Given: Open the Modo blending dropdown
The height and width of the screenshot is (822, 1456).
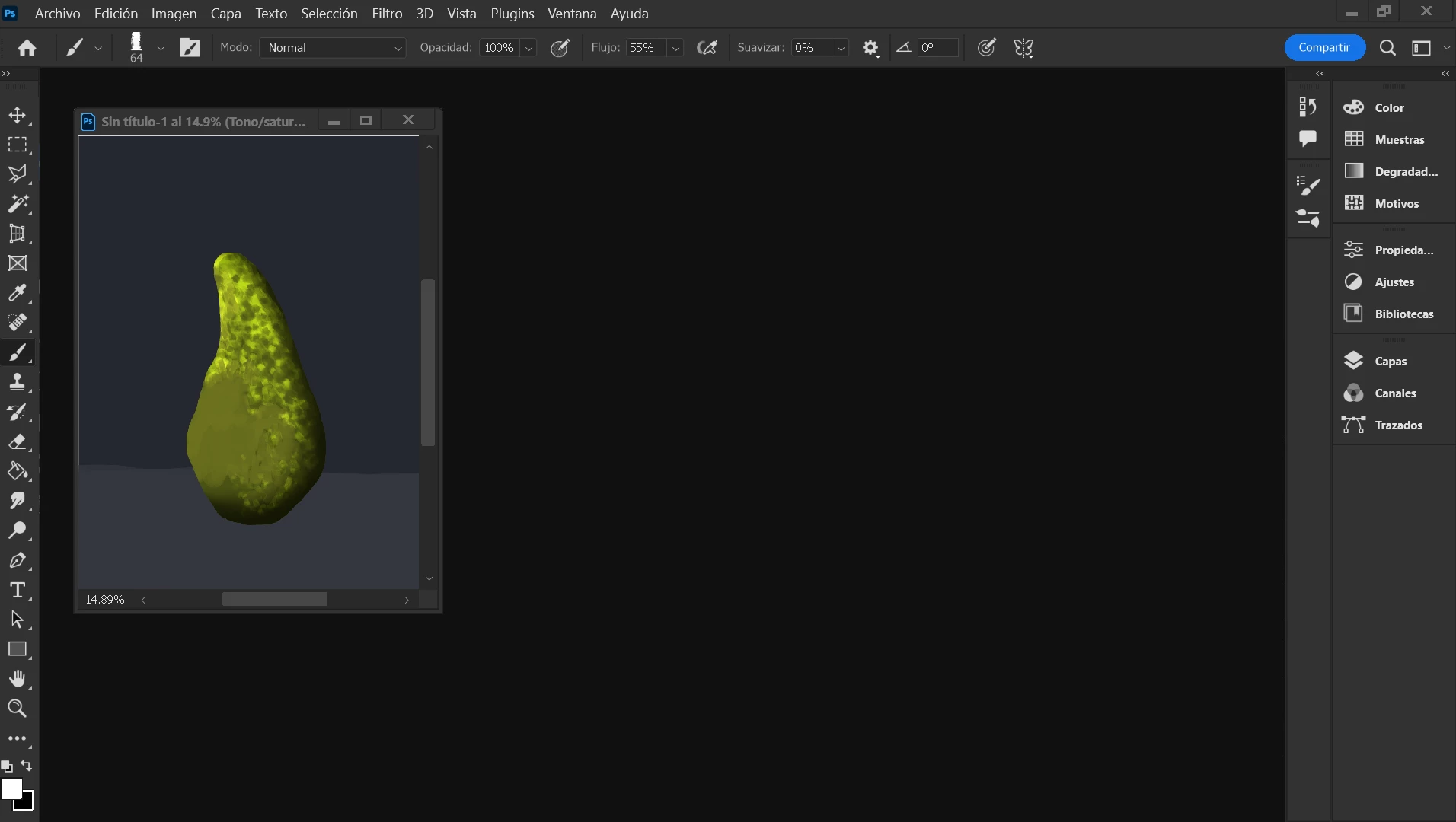Looking at the screenshot, I should (333, 48).
